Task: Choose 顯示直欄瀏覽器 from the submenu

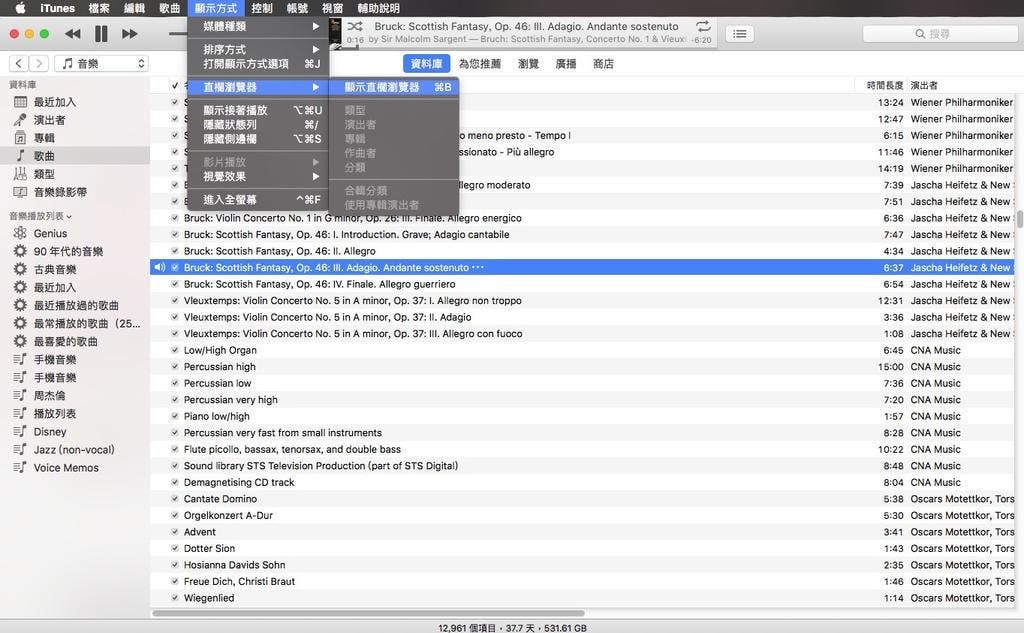Action: [383, 87]
